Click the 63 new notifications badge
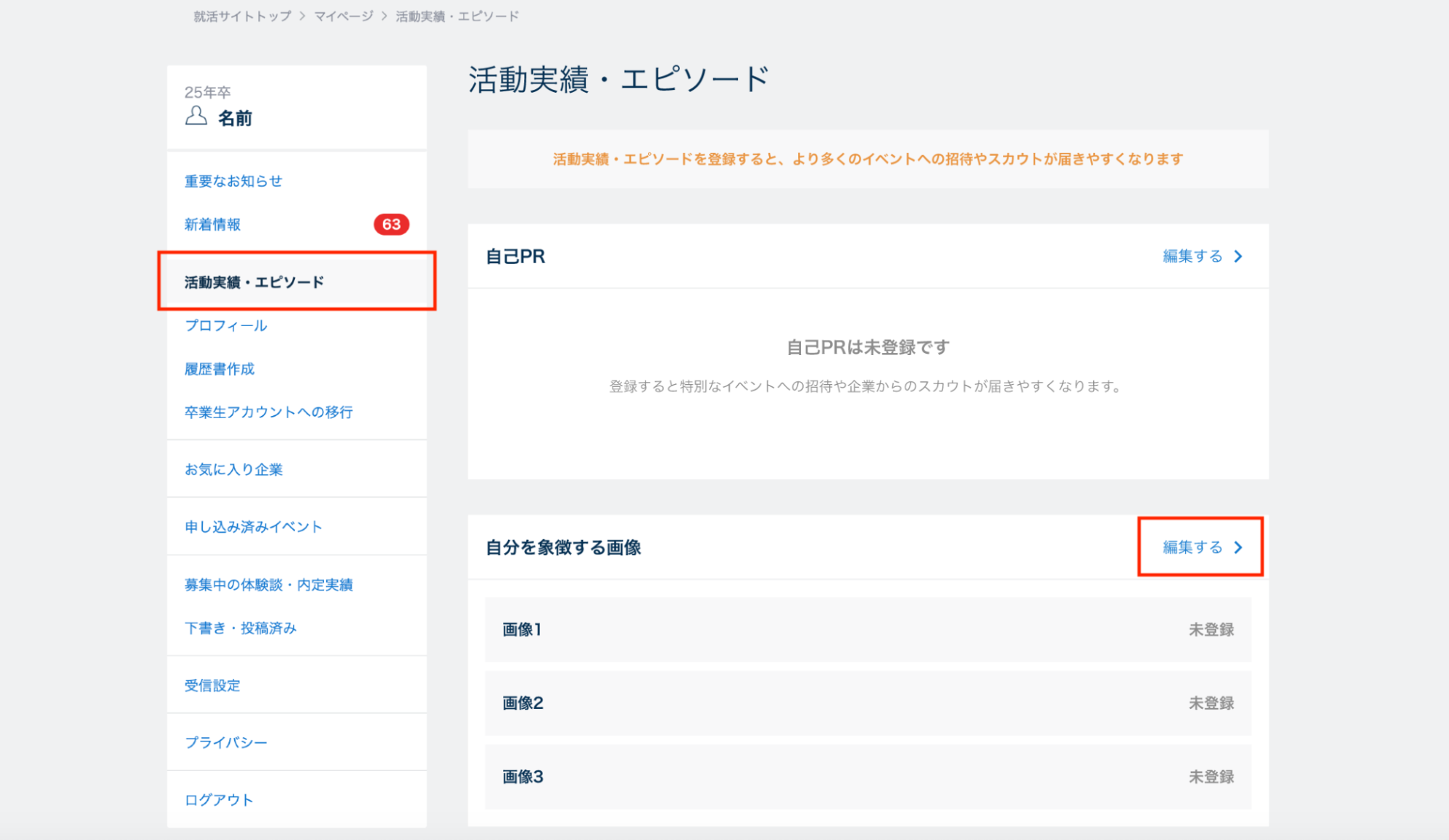The width and height of the screenshot is (1449, 840). tap(391, 225)
